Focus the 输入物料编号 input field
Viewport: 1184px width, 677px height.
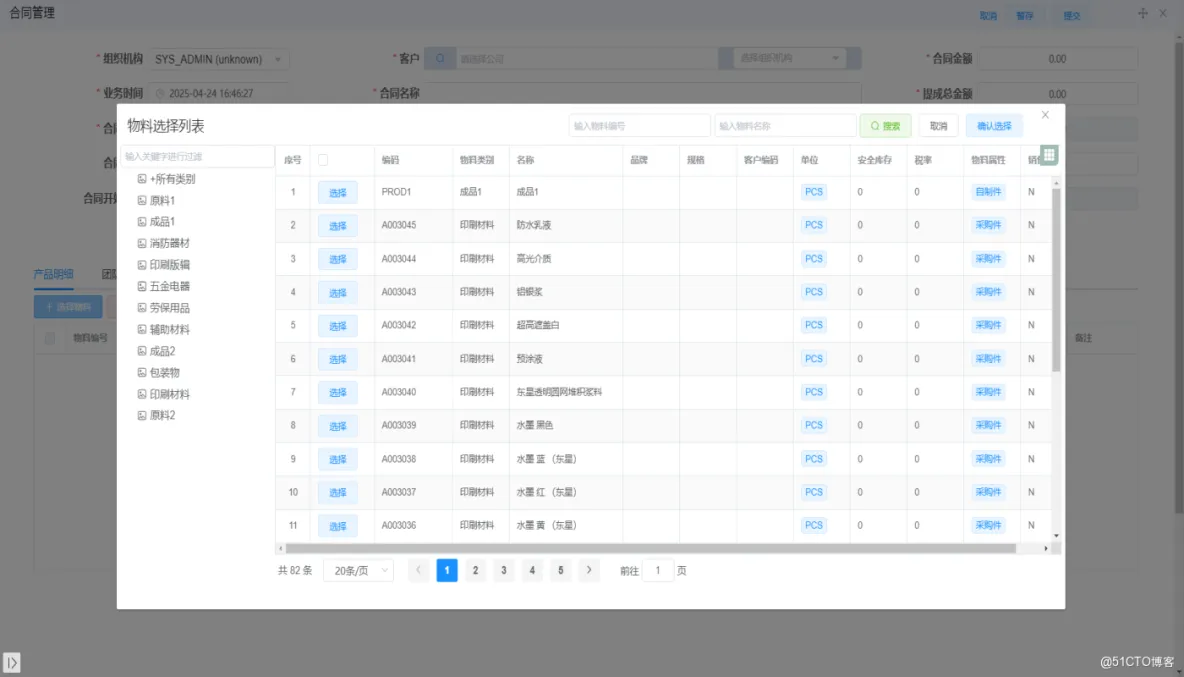coord(639,126)
